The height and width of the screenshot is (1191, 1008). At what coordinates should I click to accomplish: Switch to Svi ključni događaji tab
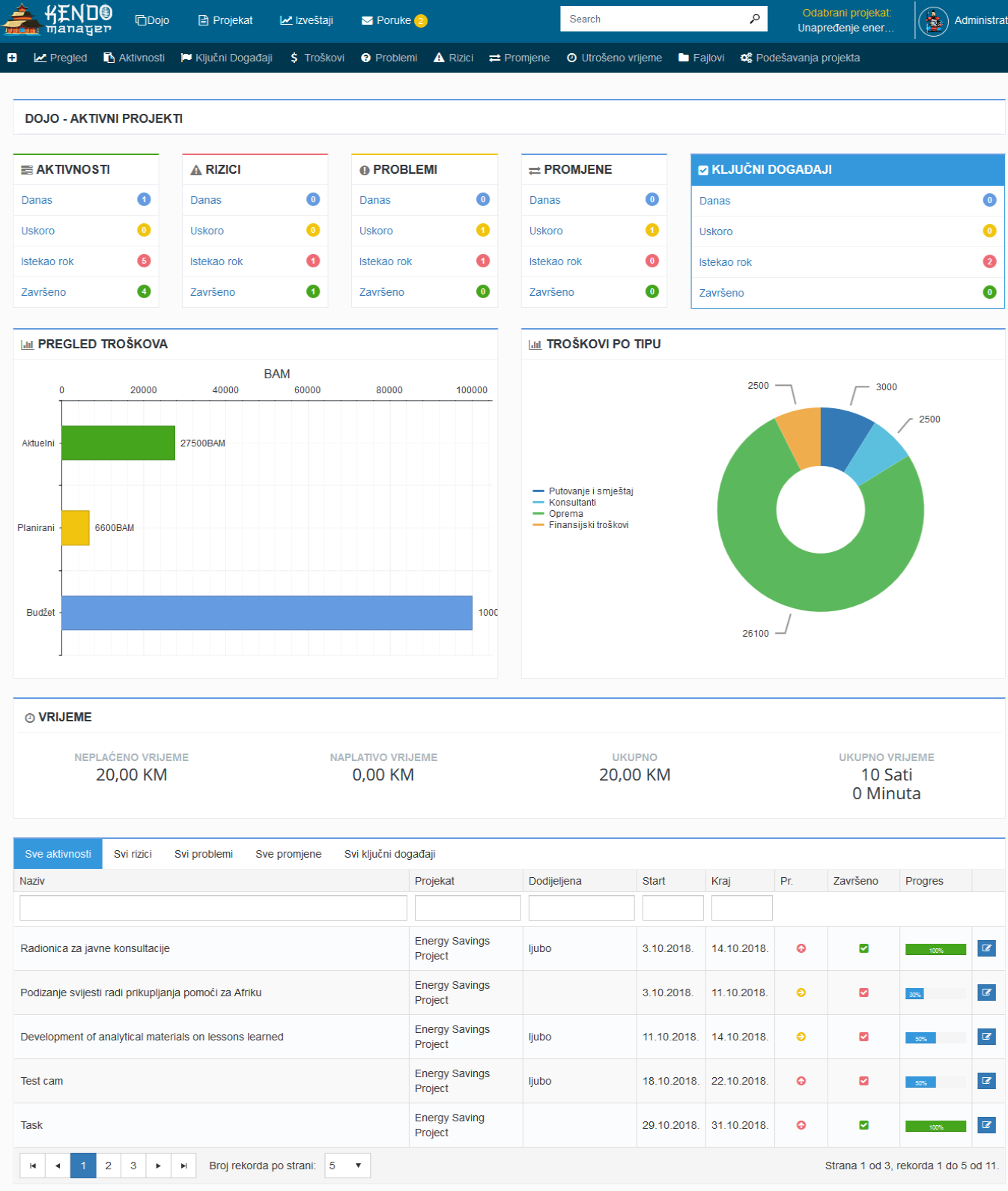[389, 854]
